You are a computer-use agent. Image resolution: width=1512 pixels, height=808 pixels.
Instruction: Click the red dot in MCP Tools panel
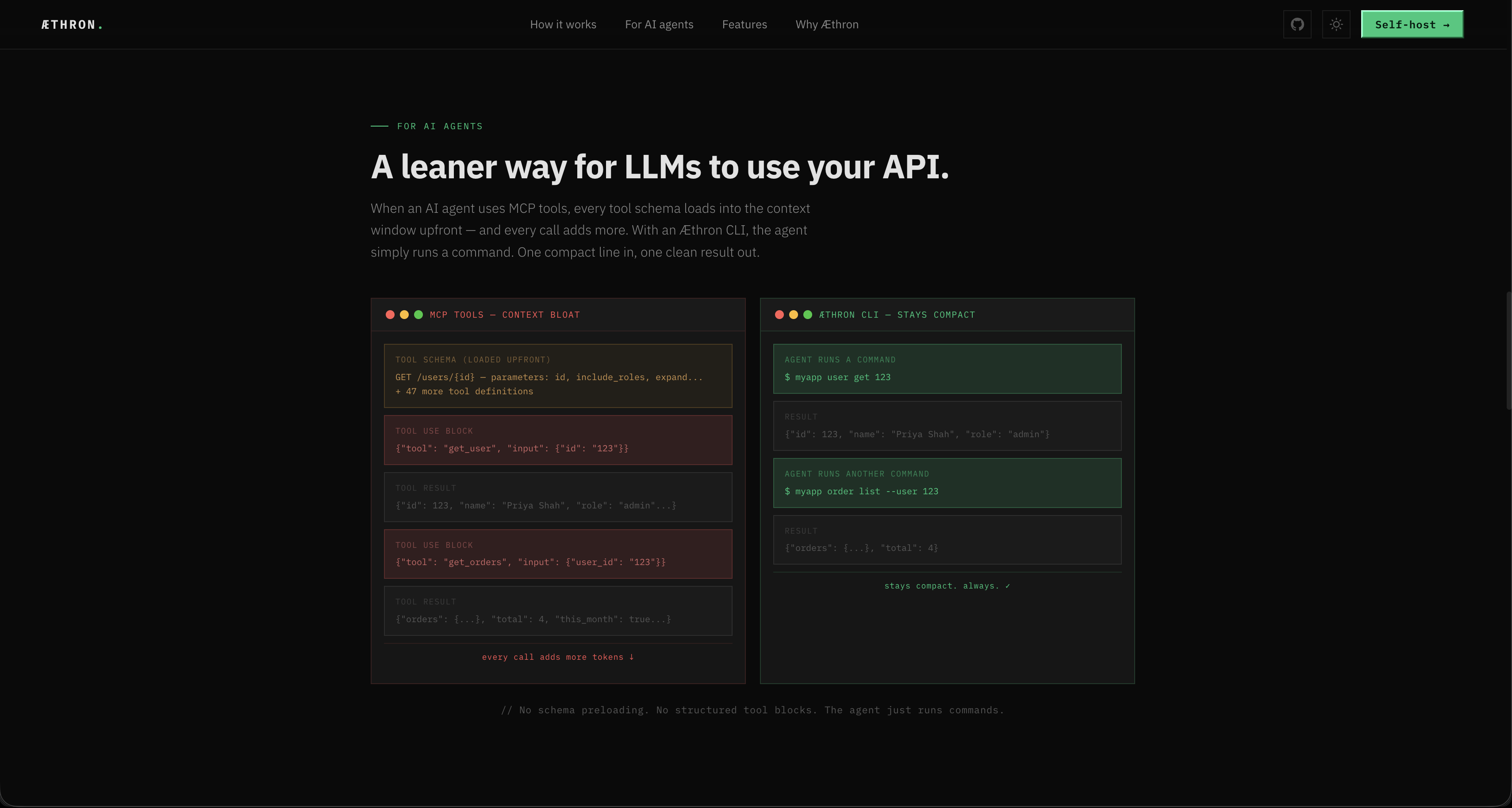click(390, 315)
